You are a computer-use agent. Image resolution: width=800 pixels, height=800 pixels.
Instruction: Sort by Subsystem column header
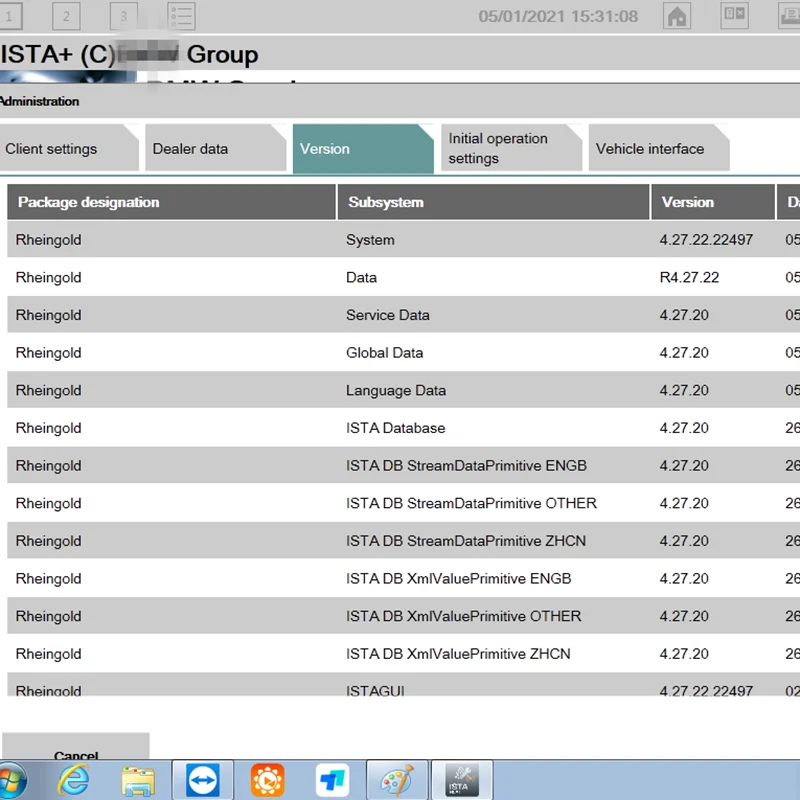(x=493, y=202)
